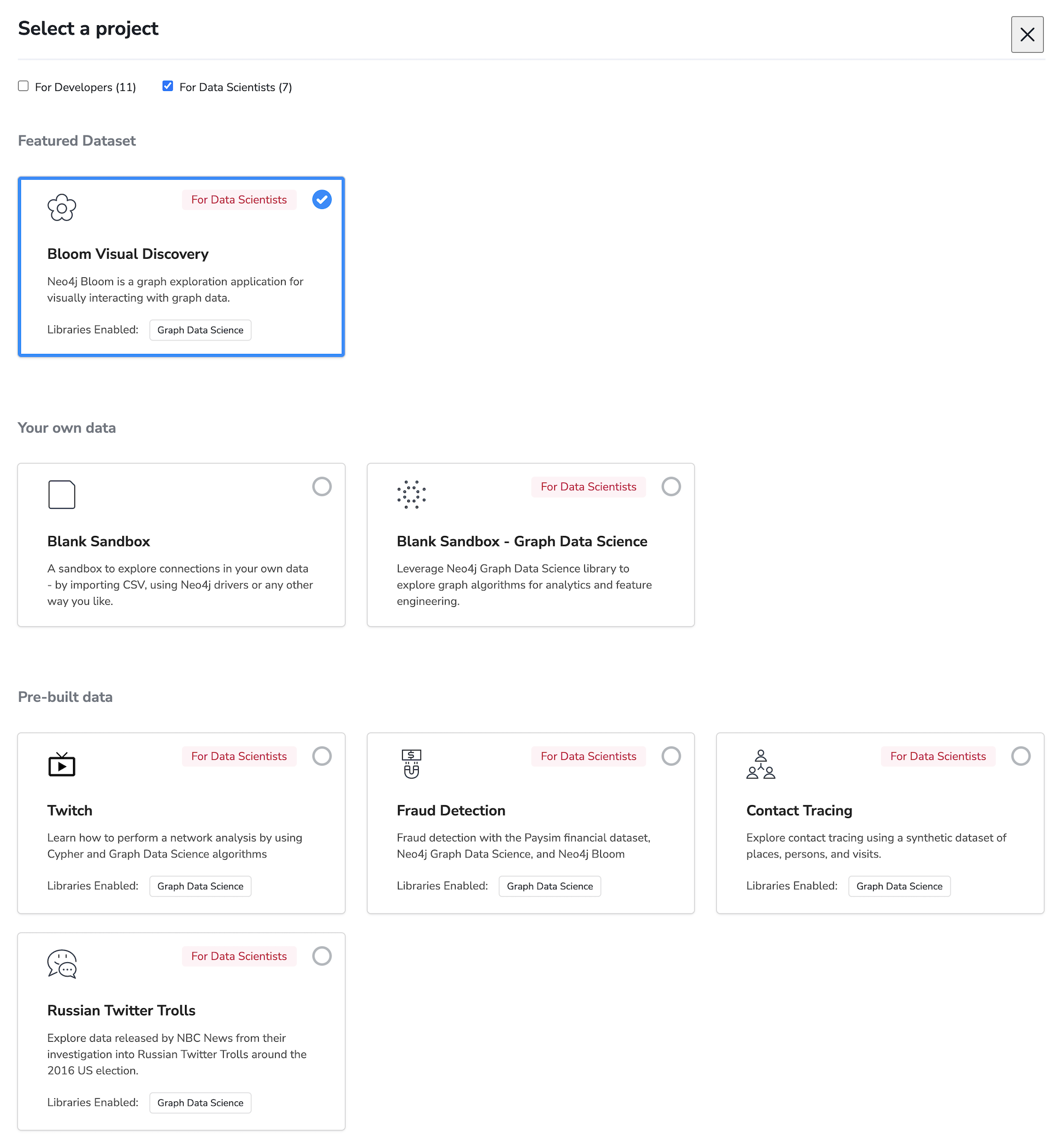The width and height of the screenshot is (1059, 1148).
Task: Click Libraries Enabled label on Fraud Detection card
Action: [442, 885]
